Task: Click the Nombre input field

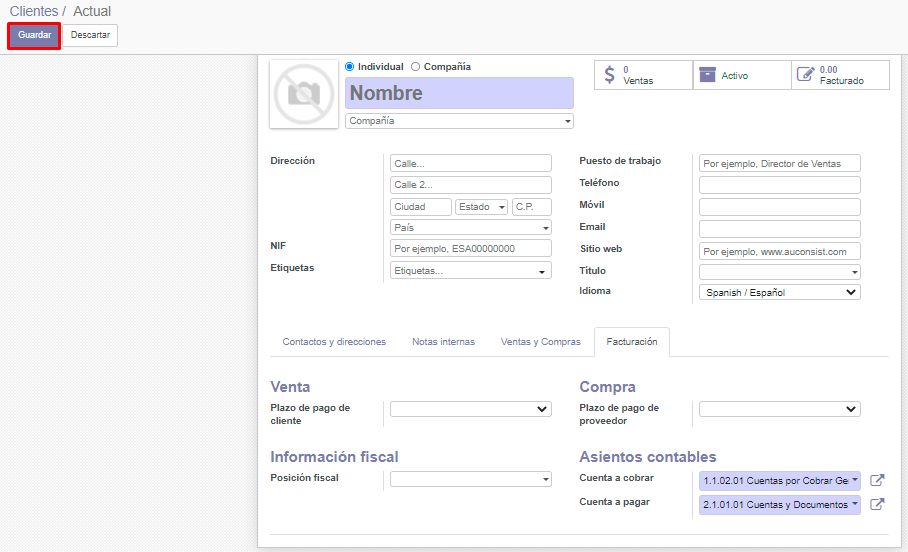Action: tap(459, 93)
